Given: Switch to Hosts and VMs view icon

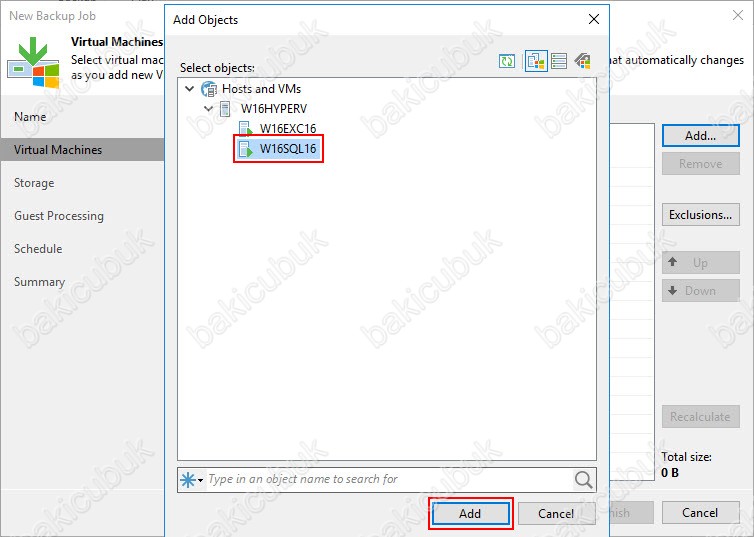Looking at the screenshot, I should click(x=536, y=61).
